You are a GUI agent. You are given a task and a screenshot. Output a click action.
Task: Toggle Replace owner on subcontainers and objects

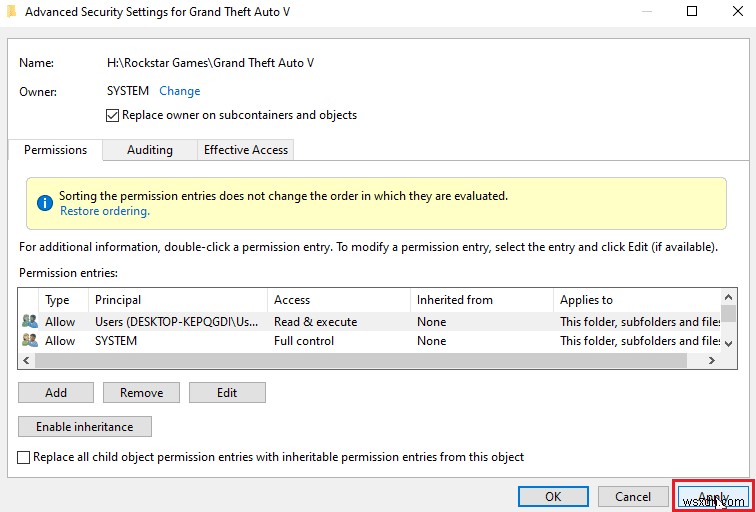click(x=112, y=115)
